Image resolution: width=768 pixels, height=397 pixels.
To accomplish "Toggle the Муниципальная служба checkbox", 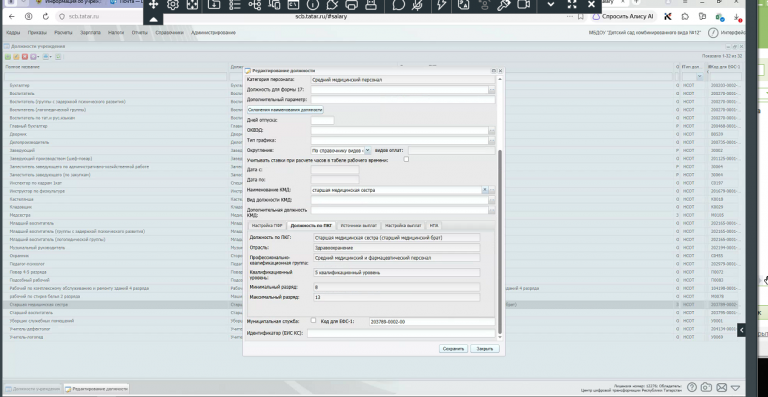I will pyautogui.click(x=313, y=321).
